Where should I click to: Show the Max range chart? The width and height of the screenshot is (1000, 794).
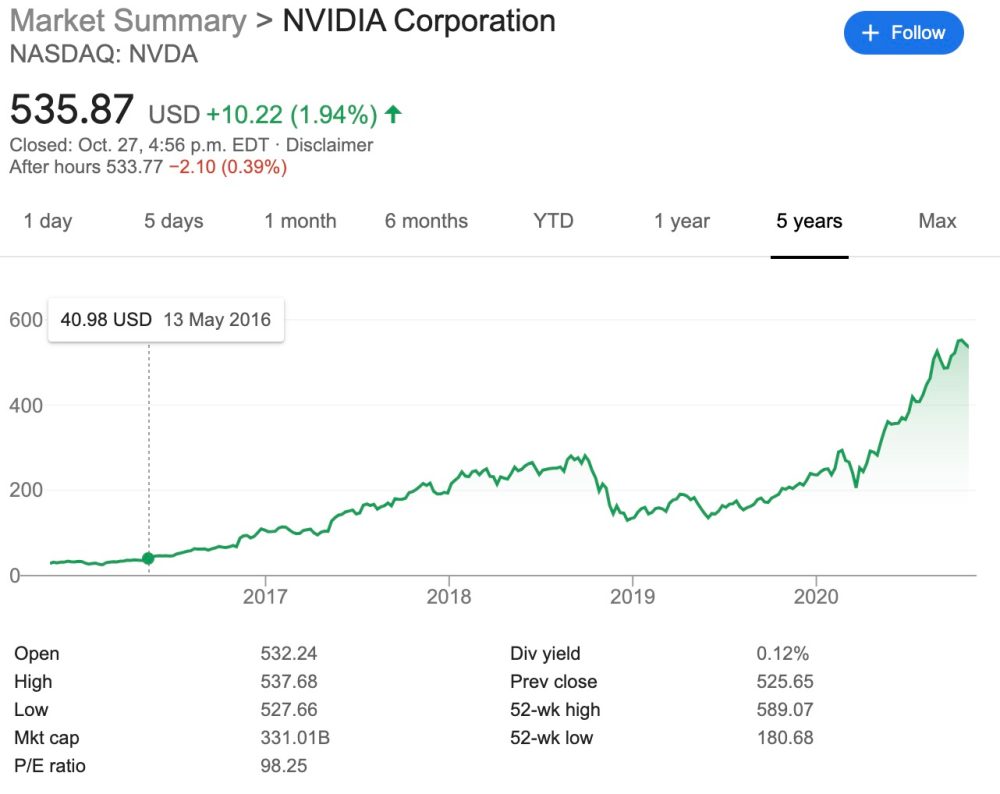pos(937,221)
